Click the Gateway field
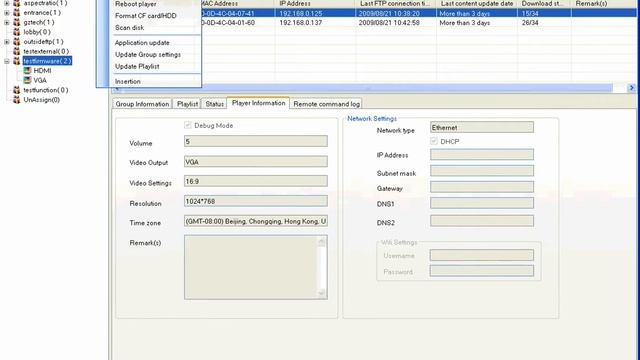The image size is (640, 360). pos(482,187)
